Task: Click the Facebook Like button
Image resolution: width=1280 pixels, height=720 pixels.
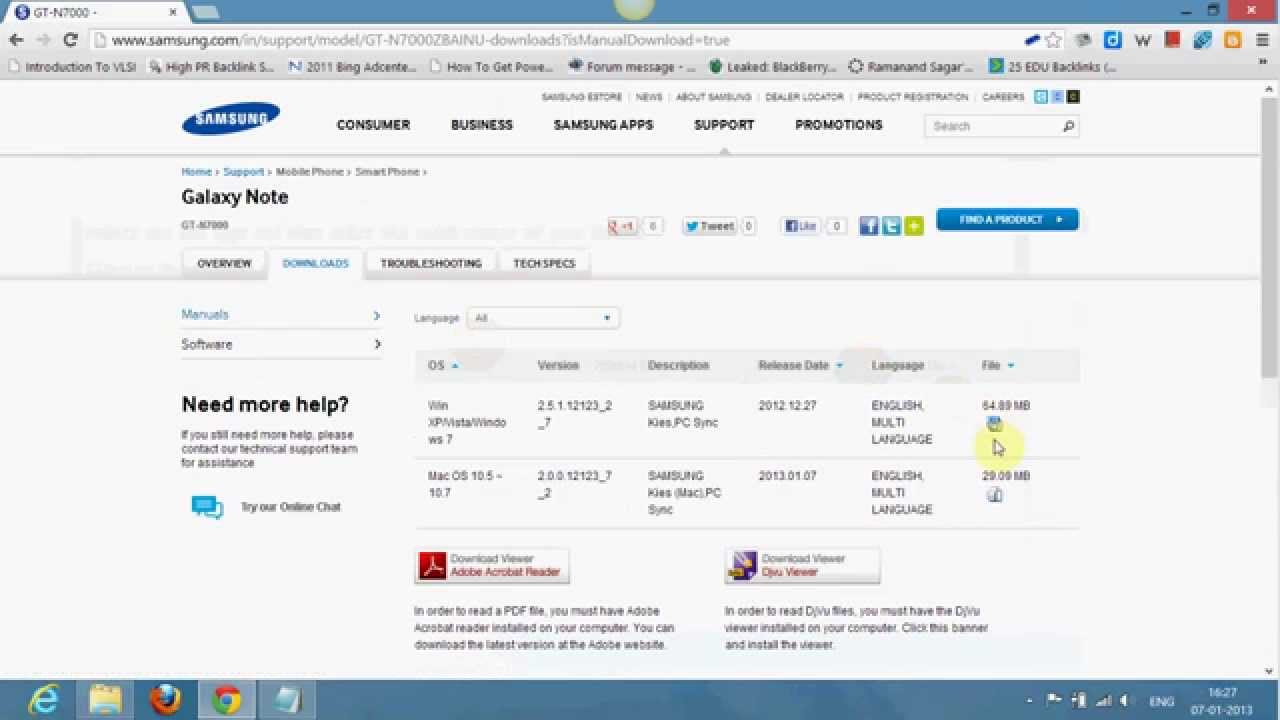Action: [802, 226]
